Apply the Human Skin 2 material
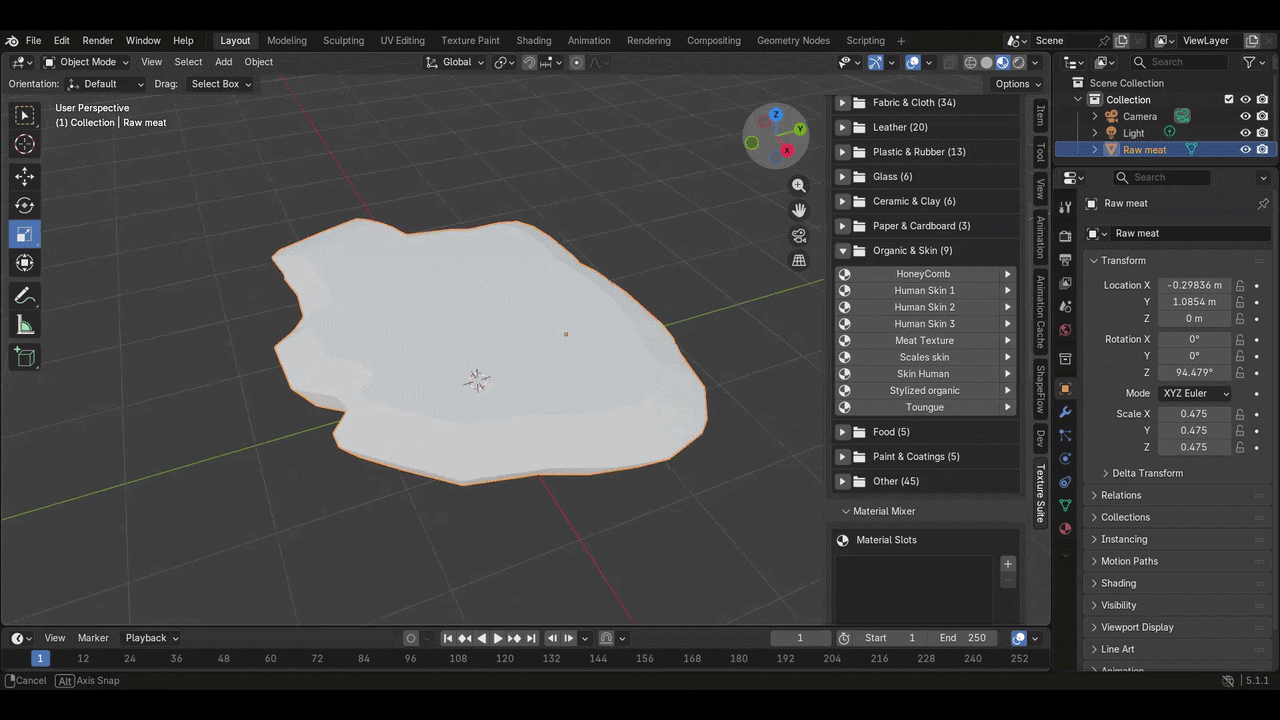Viewport: 1280px width, 720px height. [925, 307]
